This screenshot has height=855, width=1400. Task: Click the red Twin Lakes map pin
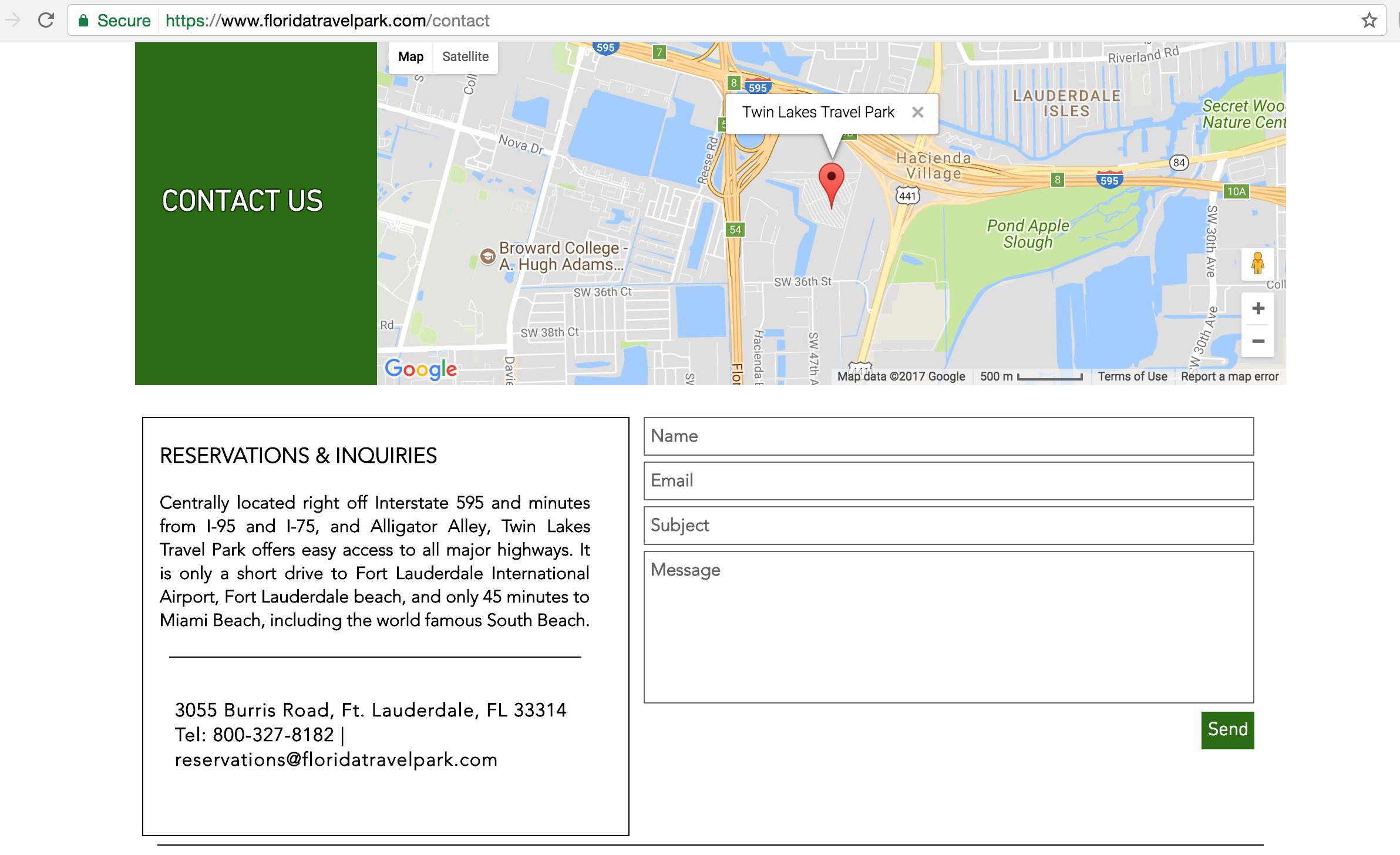831,184
